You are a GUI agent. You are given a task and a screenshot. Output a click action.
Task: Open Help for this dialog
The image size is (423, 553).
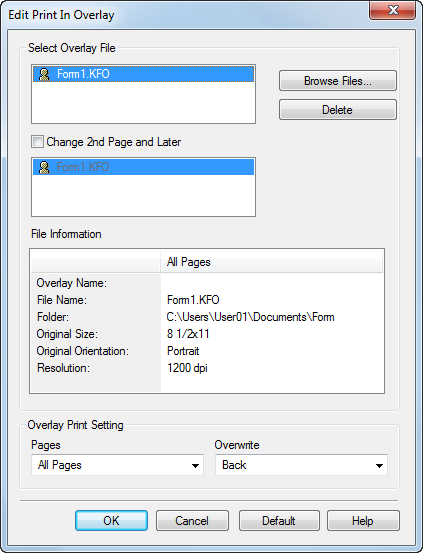[363, 521]
